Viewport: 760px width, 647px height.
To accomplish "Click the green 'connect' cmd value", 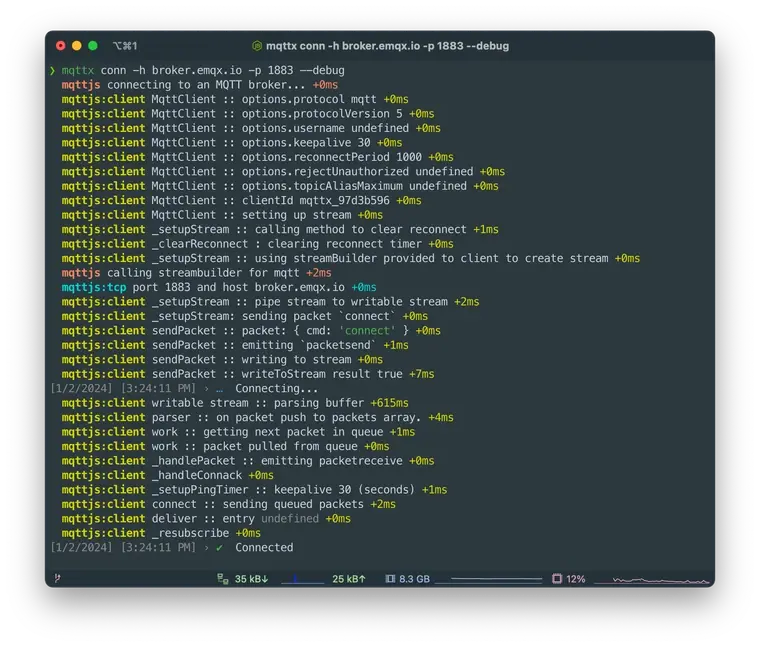I will [367, 331].
